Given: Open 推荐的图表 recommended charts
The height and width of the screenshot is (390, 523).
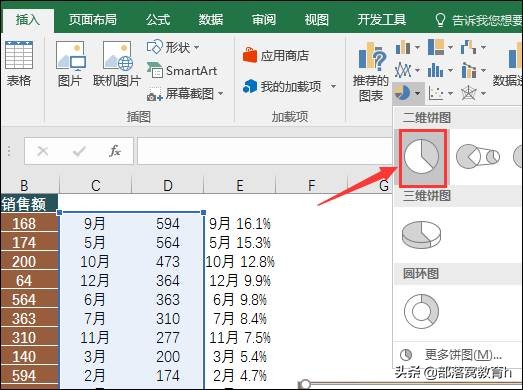Looking at the screenshot, I should coord(371,71).
